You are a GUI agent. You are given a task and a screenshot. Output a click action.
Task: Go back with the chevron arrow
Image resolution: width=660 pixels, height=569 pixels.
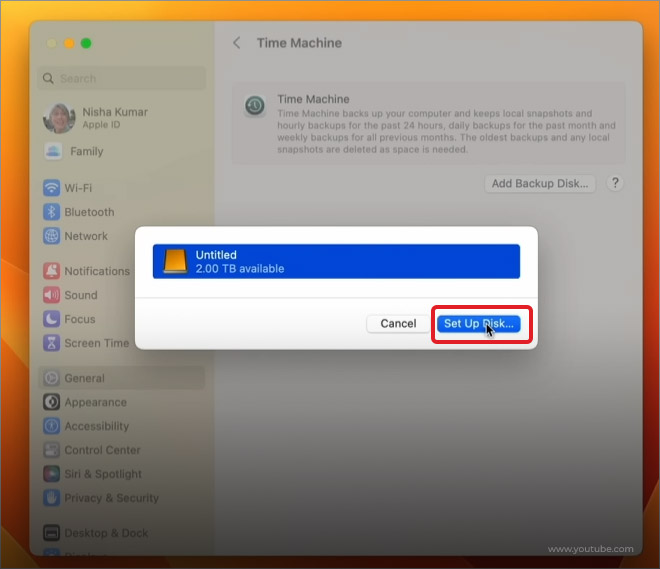coord(237,43)
